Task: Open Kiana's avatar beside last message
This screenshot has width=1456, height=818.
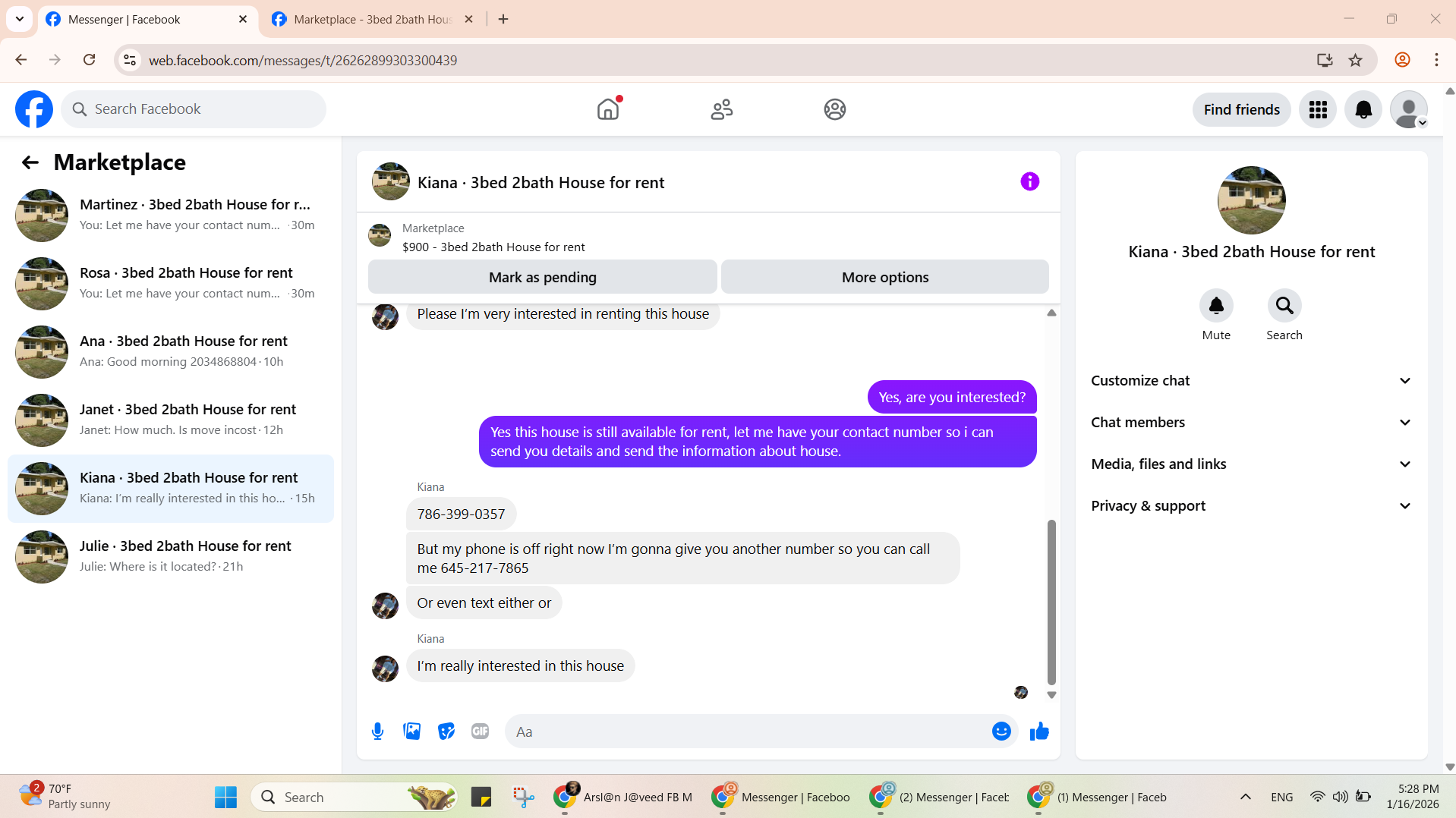Action: tap(385, 669)
